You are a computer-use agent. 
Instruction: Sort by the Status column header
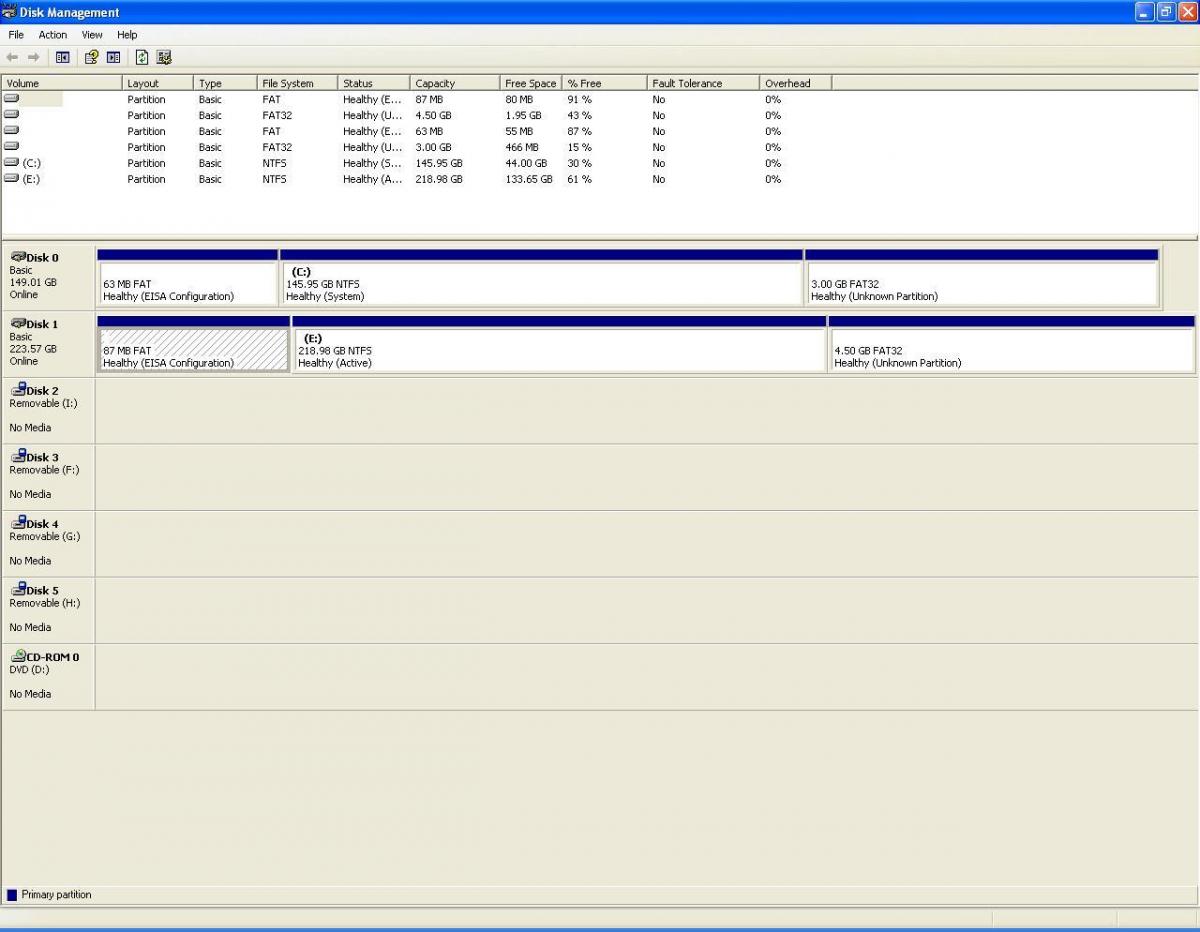point(374,83)
